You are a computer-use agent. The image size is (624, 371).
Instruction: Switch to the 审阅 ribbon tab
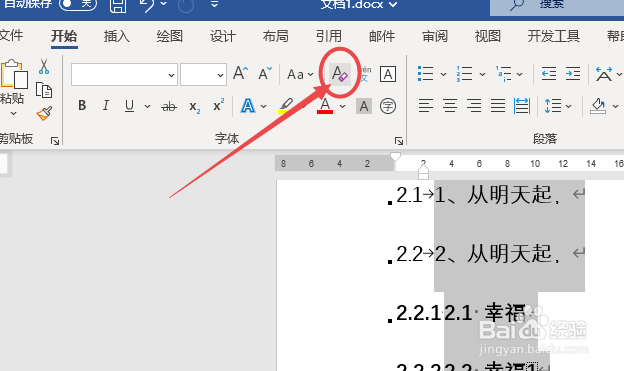point(435,36)
